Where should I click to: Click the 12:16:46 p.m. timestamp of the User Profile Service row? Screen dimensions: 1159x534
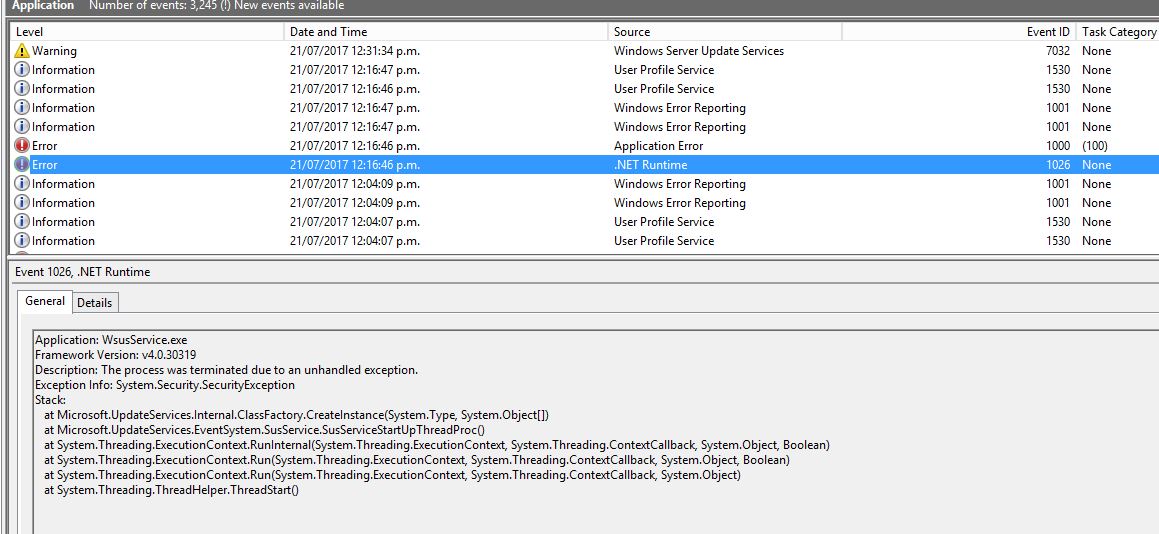click(x=355, y=89)
